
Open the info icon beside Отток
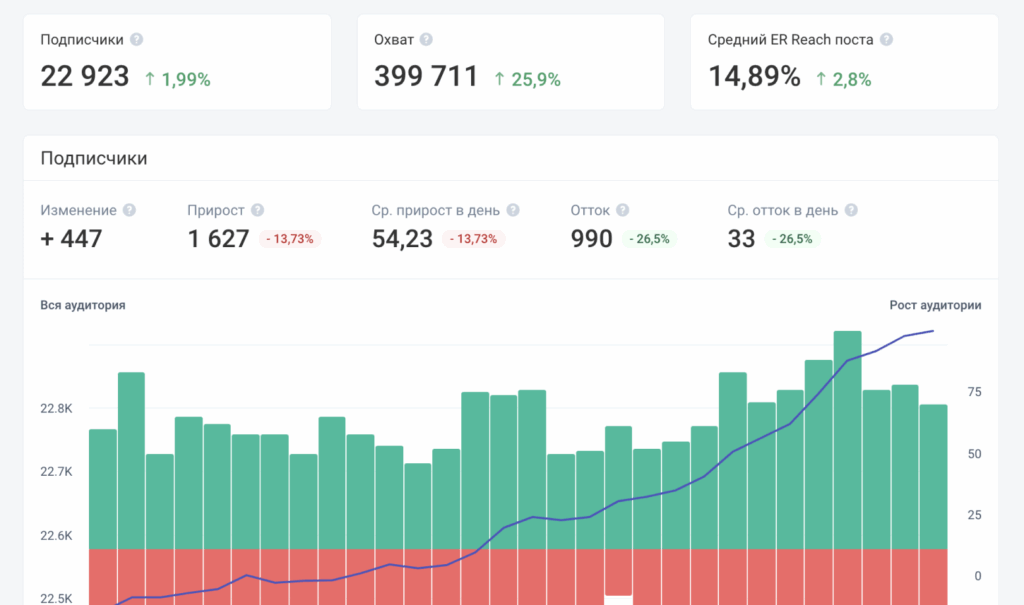click(x=623, y=211)
